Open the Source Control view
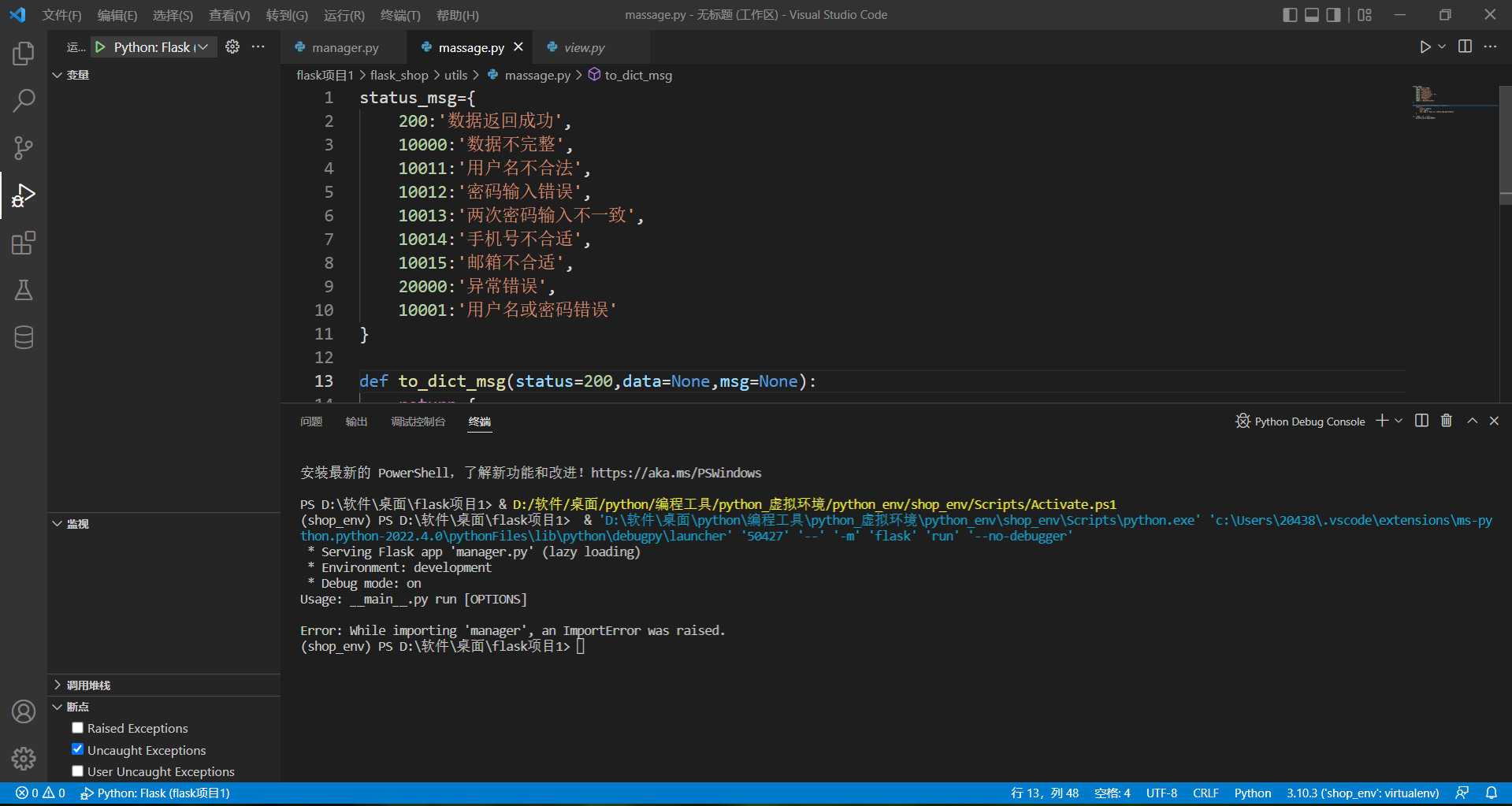 click(24, 148)
